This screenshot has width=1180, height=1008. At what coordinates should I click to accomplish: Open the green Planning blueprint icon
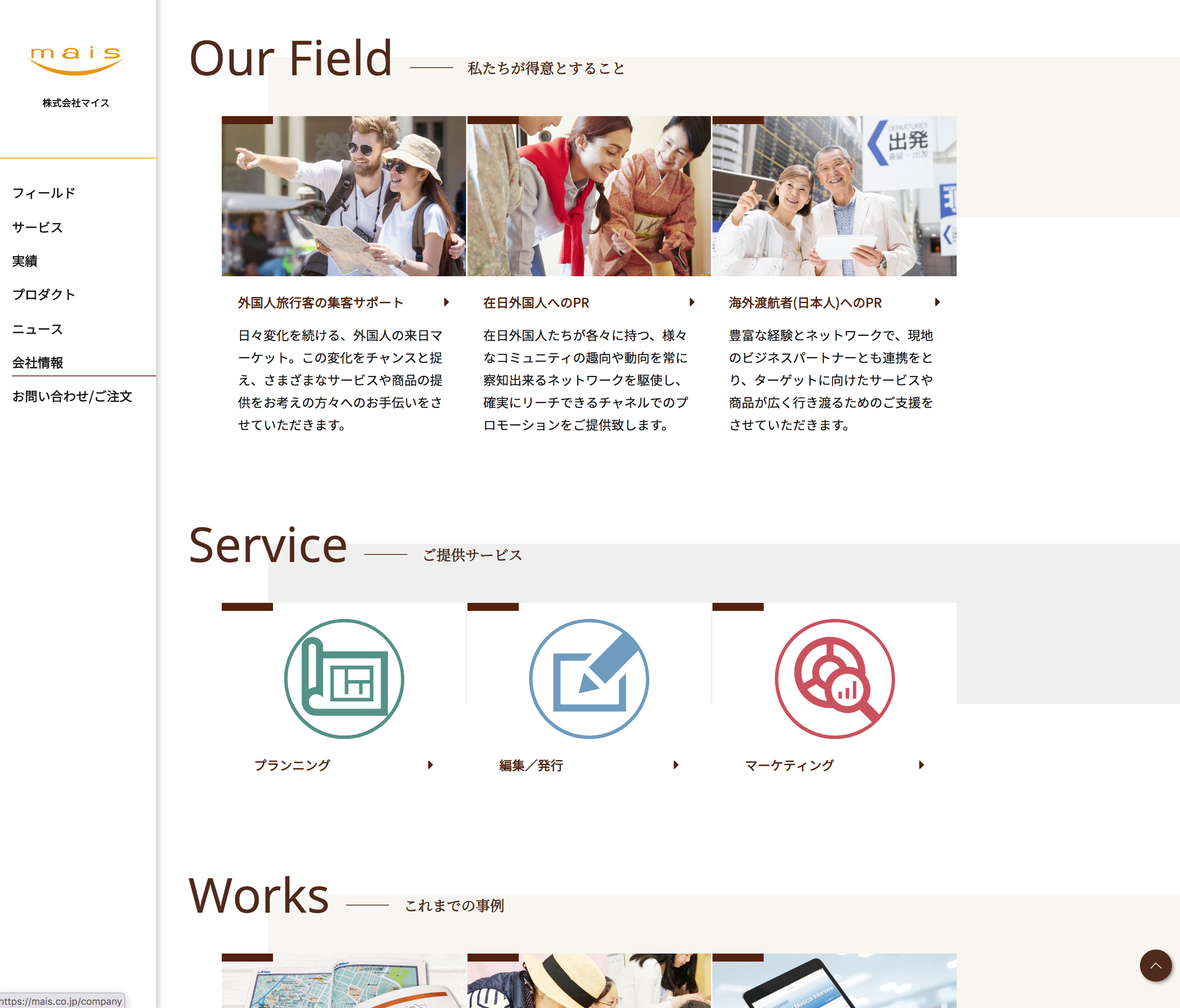(x=344, y=679)
